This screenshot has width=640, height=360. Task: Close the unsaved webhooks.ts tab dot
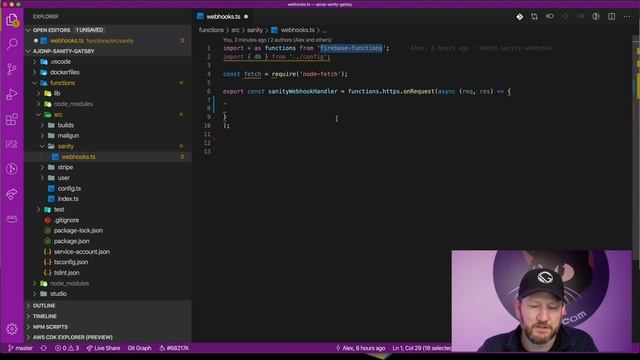tap(246, 17)
